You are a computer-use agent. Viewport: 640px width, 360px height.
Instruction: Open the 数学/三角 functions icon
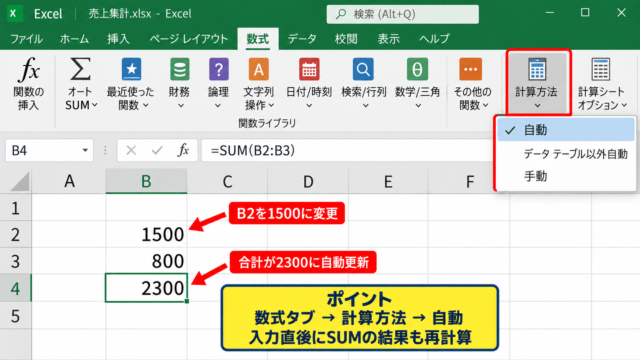coord(417,69)
